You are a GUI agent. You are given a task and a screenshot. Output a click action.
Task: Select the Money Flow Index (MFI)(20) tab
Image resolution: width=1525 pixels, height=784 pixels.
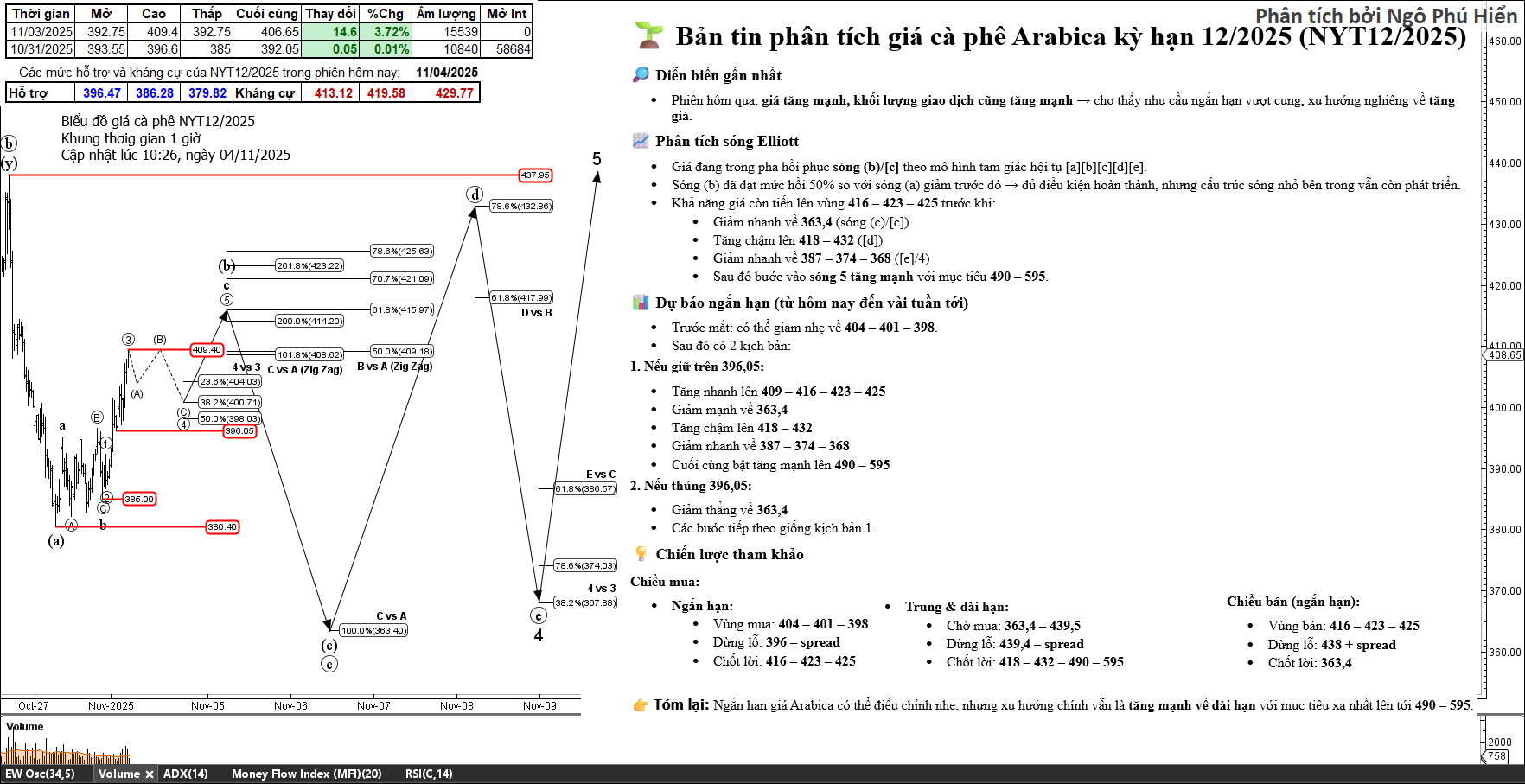pyautogui.click(x=306, y=774)
